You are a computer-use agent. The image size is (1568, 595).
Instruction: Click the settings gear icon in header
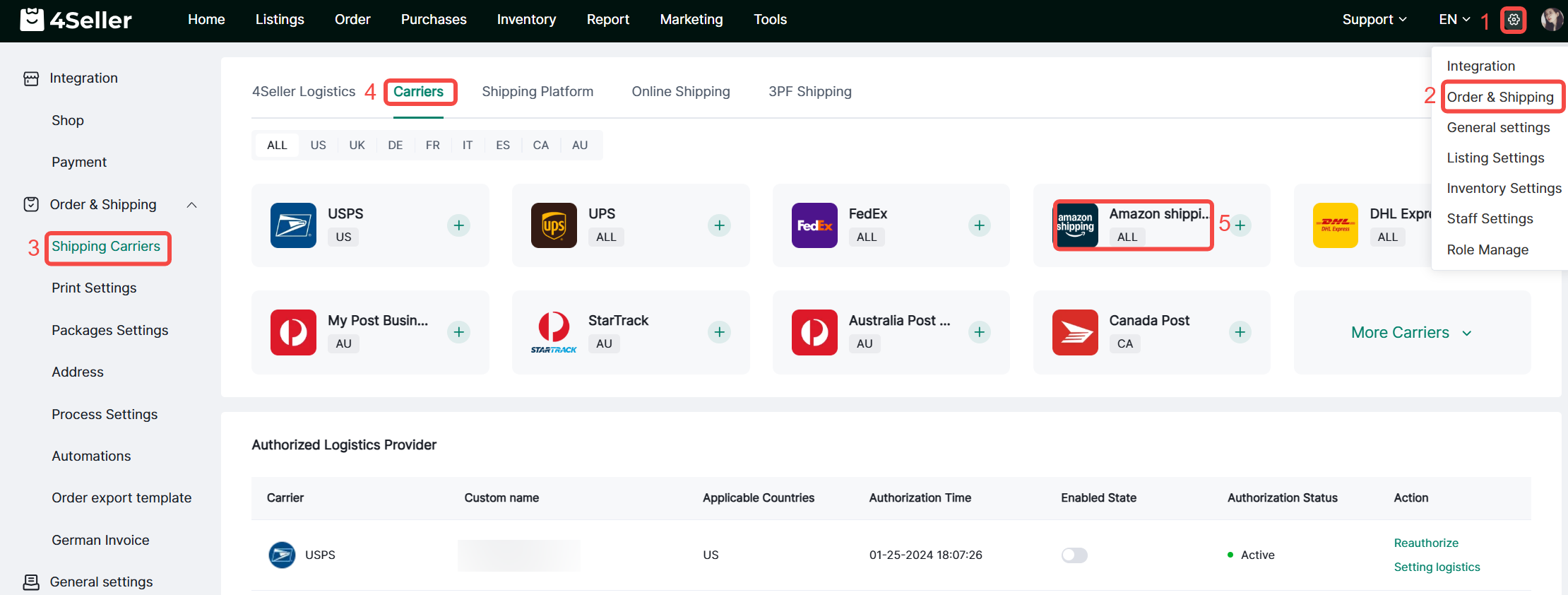[1513, 20]
